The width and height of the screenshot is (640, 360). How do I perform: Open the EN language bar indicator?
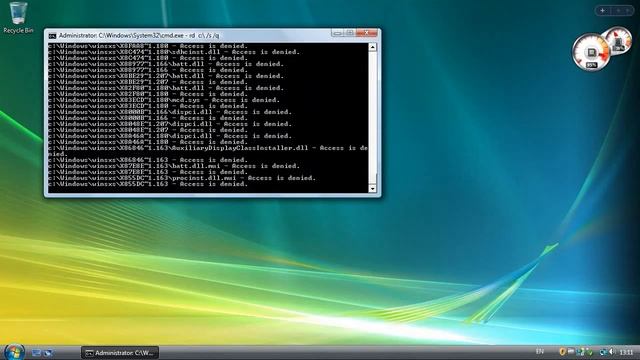click(x=540, y=352)
